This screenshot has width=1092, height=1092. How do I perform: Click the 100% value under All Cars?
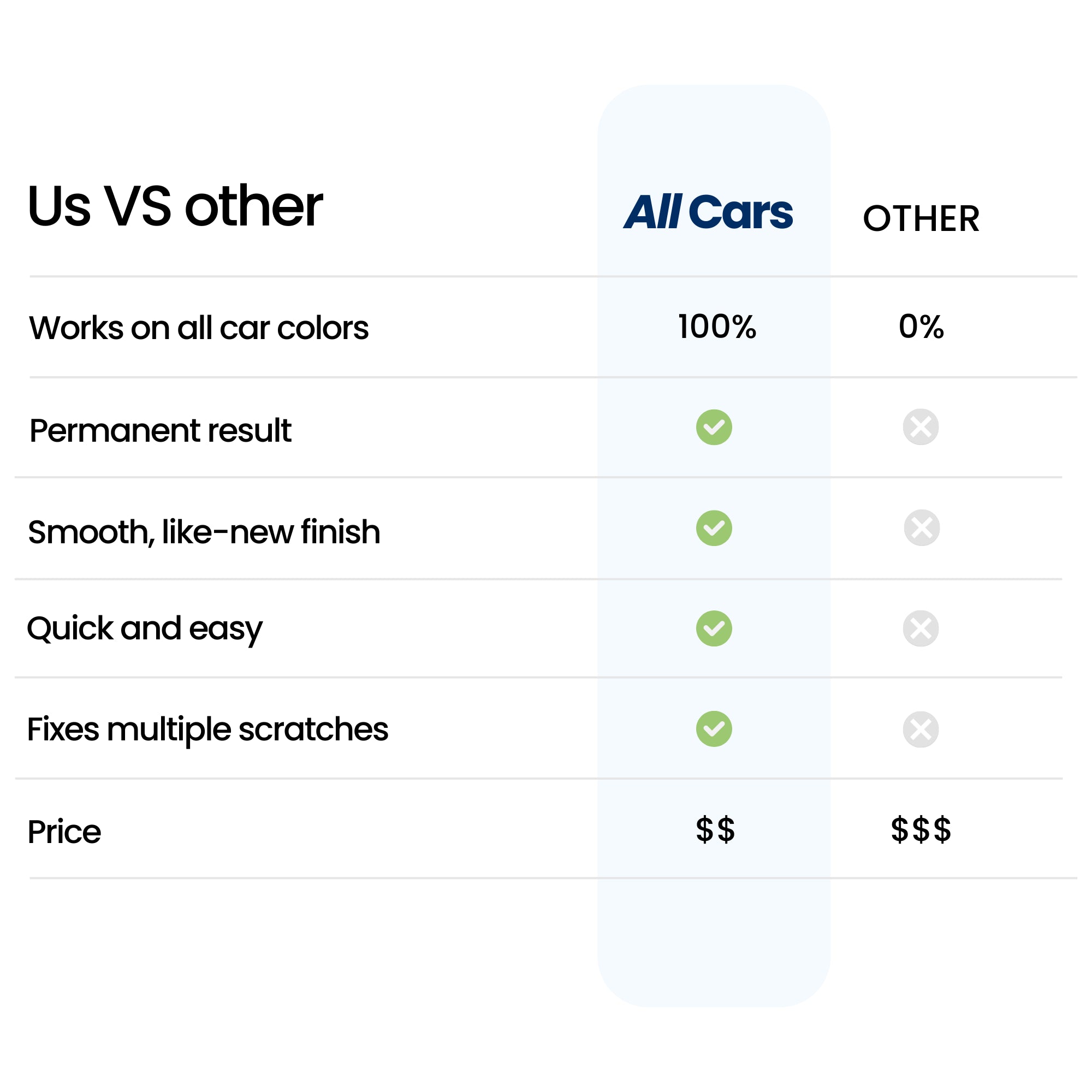pyautogui.click(x=717, y=327)
